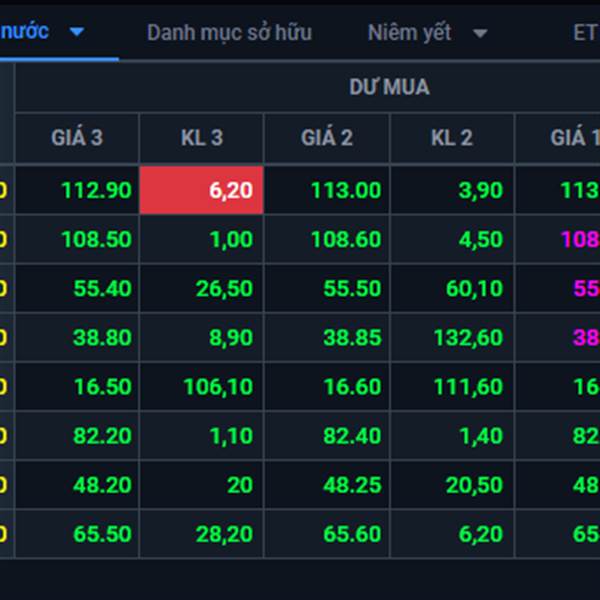Viewport: 600px width, 600px height.
Task: Click the volume 28,20
Action: pyautogui.click(x=224, y=533)
